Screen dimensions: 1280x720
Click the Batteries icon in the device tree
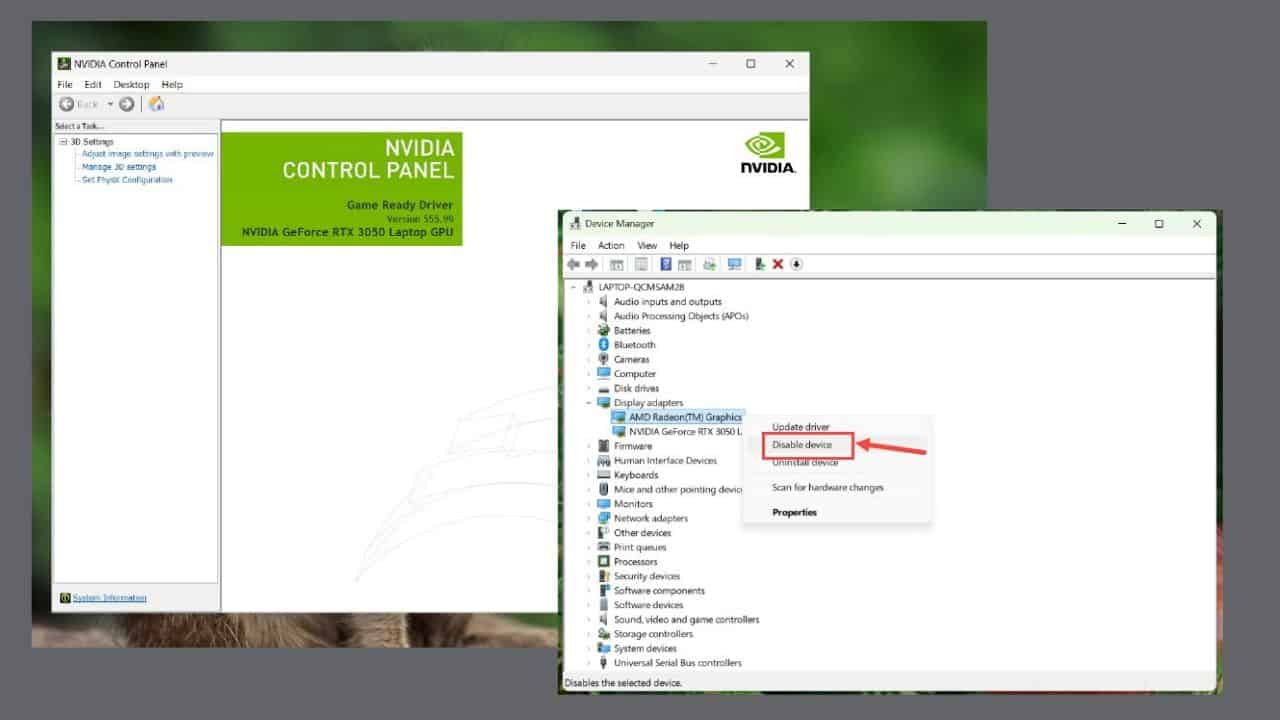(x=604, y=330)
